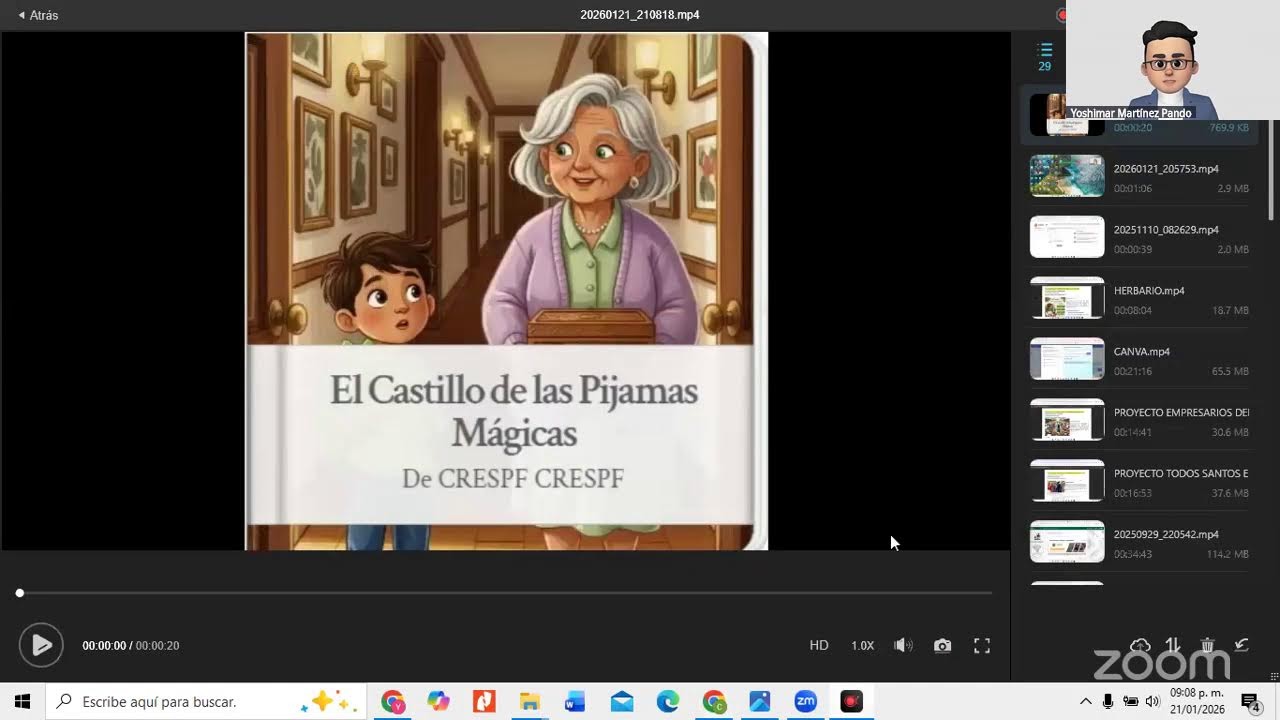Click the 00:00:00 / 00:00:20 time display
The height and width of the screenshot is (720, 1280).
click(x=131, y=646)
